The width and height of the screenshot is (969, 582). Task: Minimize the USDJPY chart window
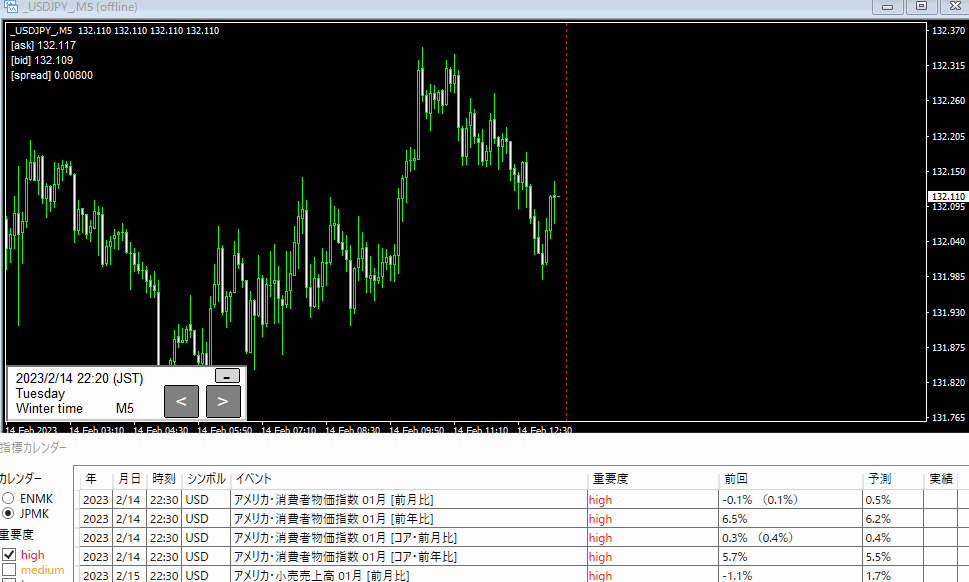(887, 7)
